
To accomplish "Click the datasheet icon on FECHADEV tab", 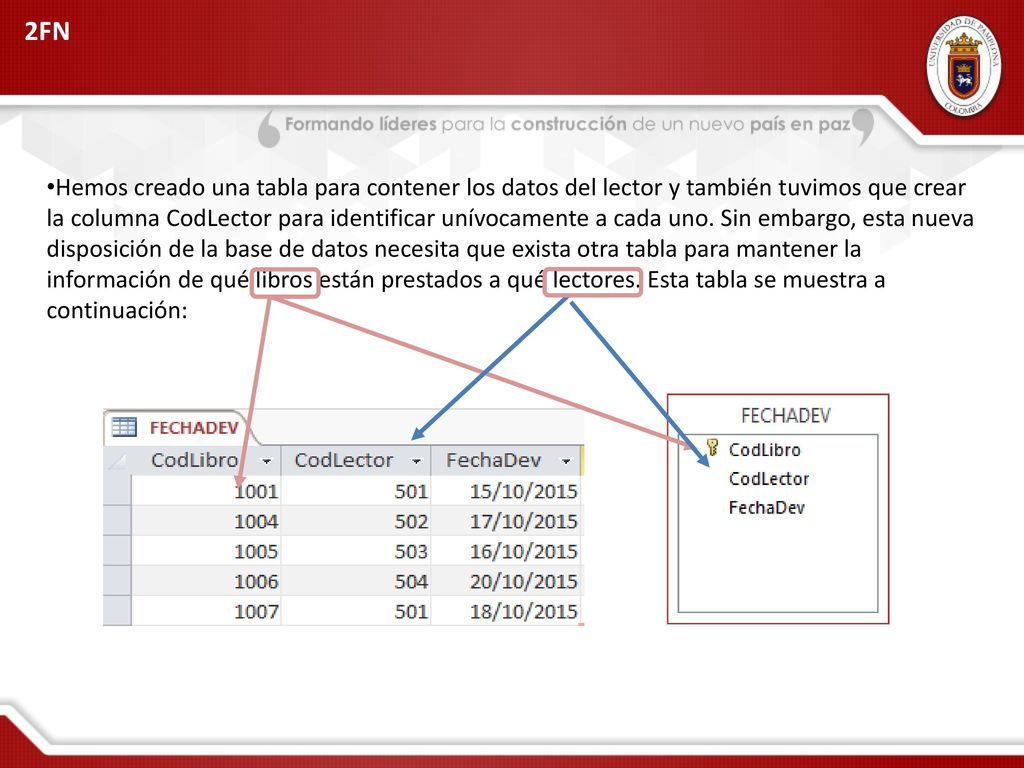I will coord(124,427).
